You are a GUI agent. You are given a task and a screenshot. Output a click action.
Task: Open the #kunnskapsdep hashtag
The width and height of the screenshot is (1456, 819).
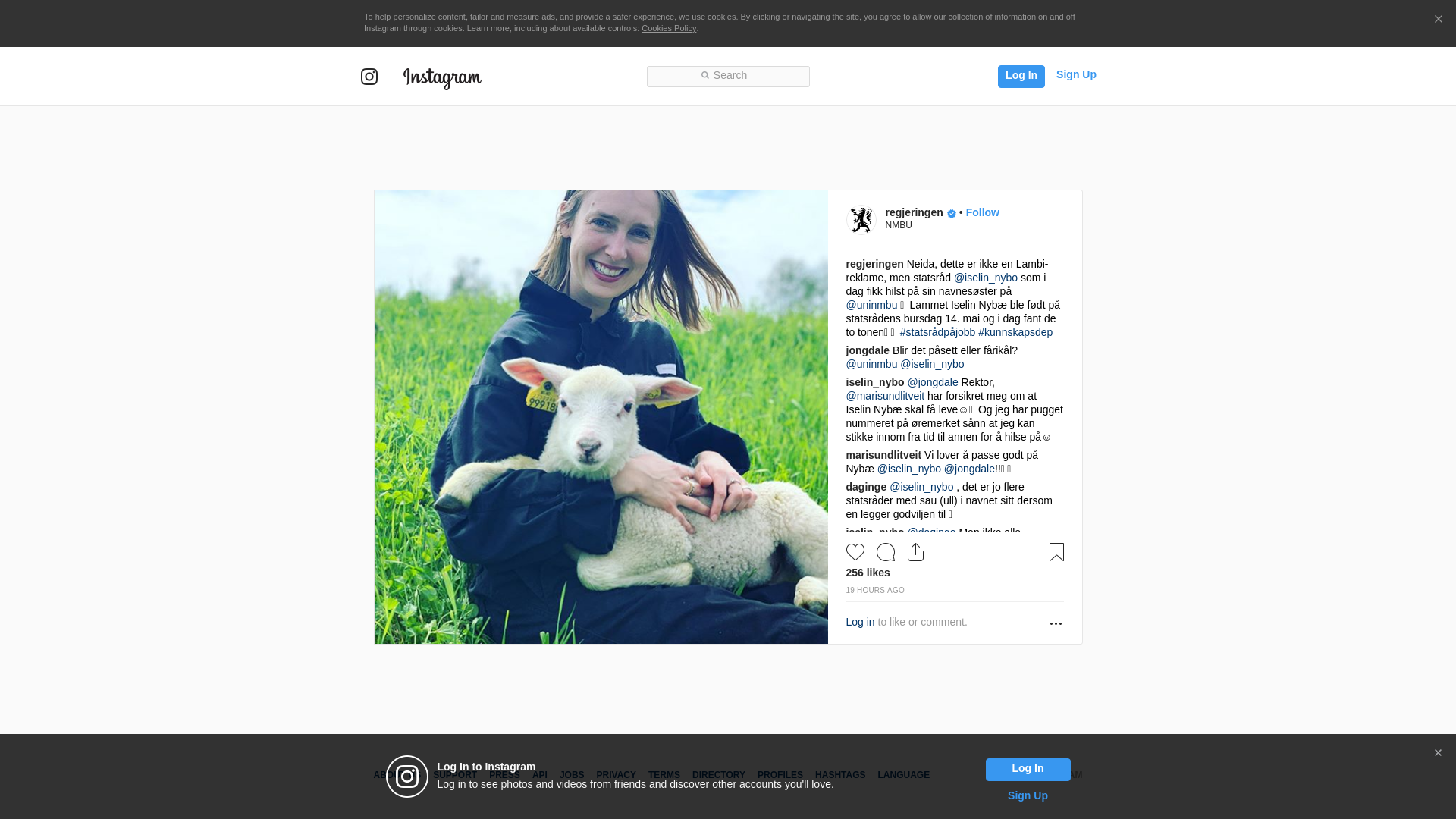coord(1015,332)
